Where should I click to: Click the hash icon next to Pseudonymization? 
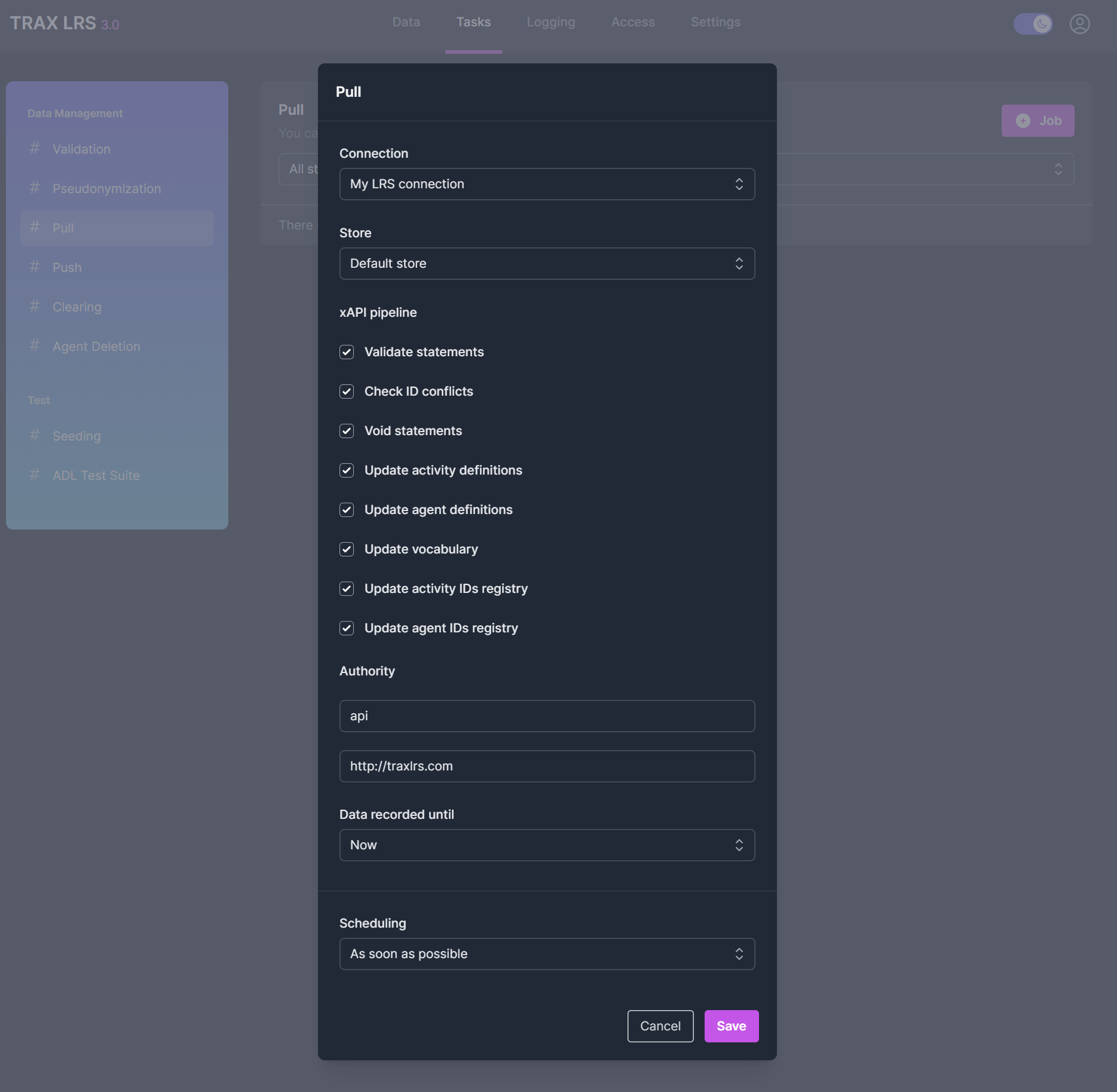35,188
